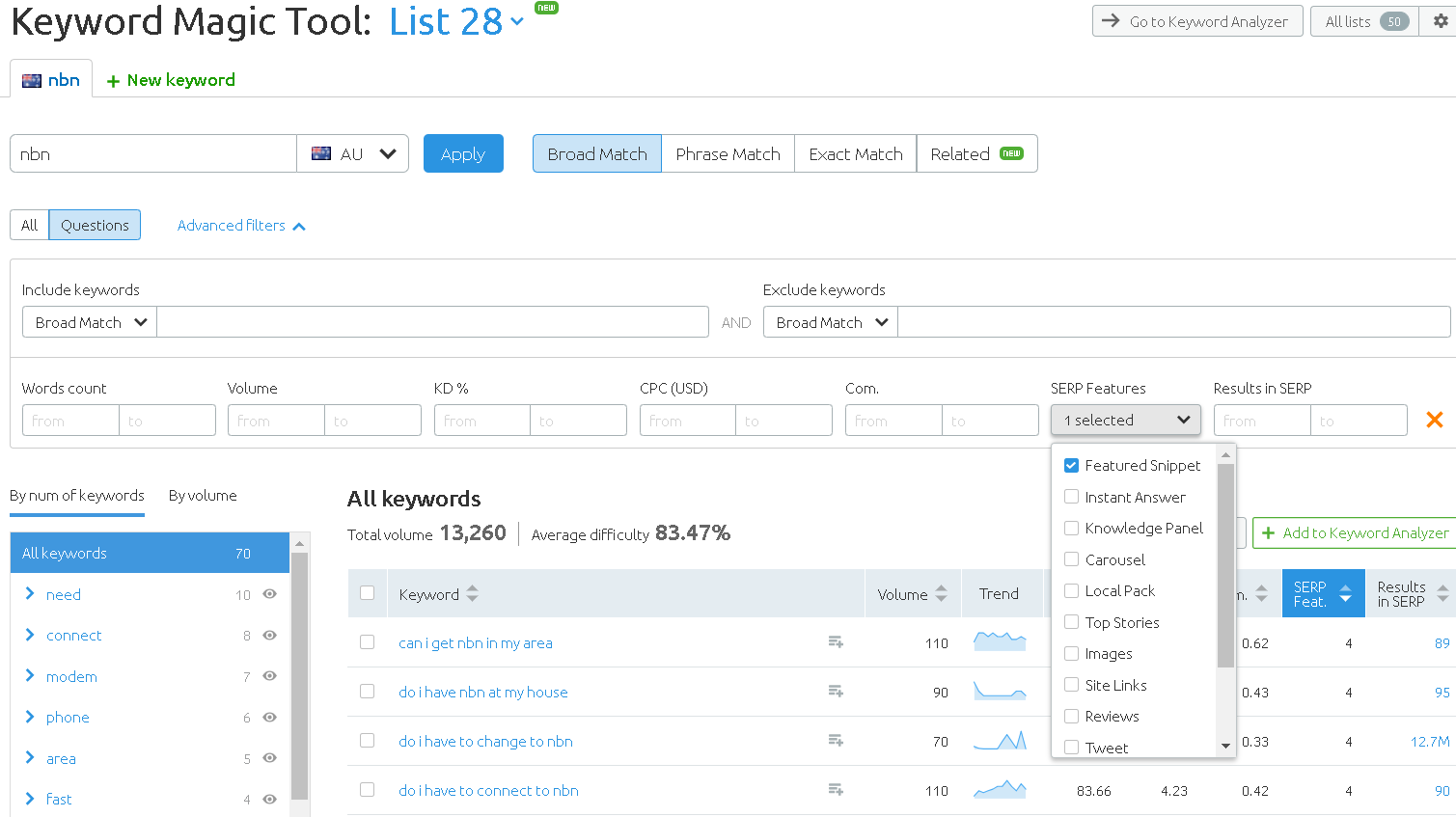Viewport: 1456px width, 817px height.
Task: Toggle eye icon for 'need' group
Action: click(x=270, y=594)
